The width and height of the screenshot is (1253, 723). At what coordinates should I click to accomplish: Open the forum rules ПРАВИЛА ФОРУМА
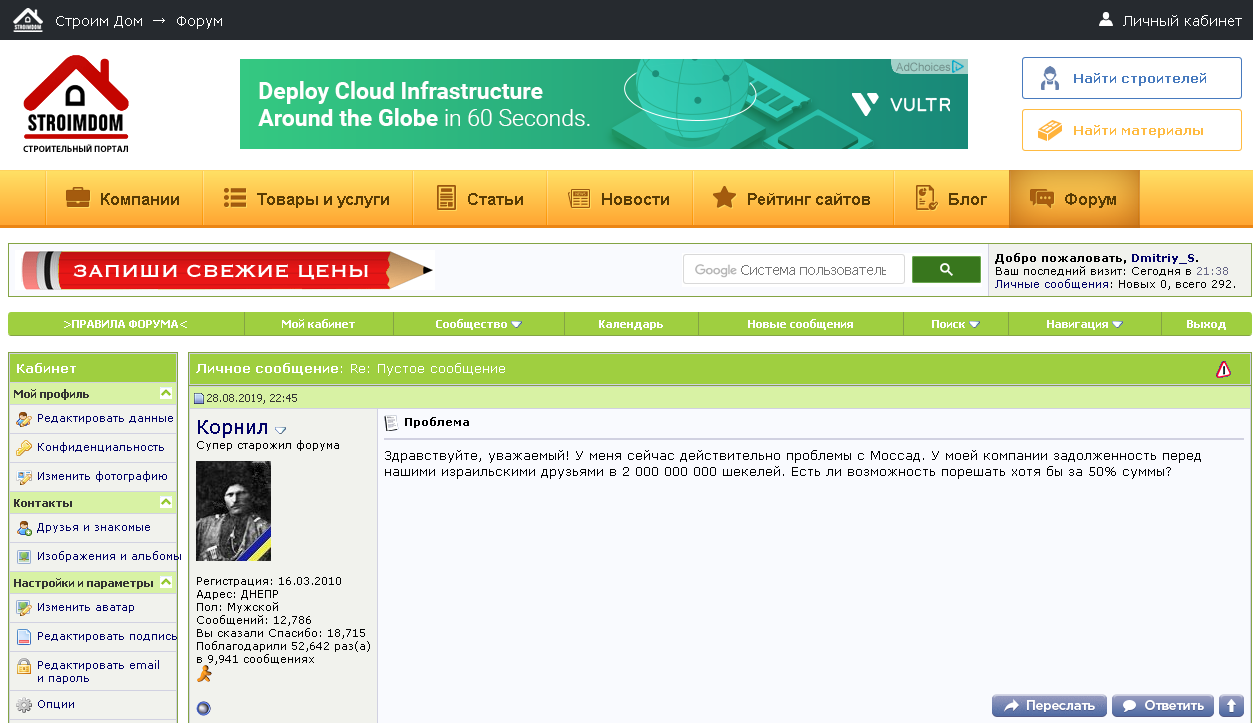point(126,324)
